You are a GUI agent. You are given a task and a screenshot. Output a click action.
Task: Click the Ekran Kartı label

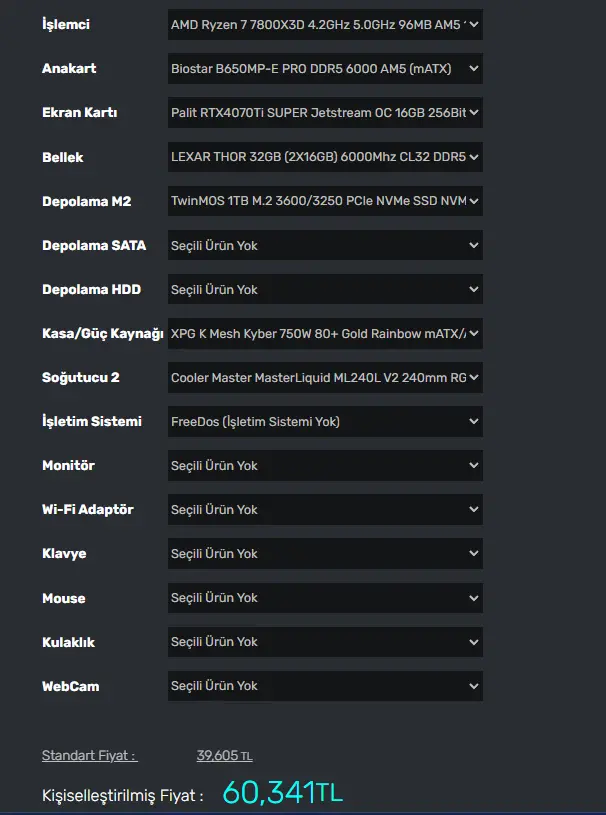click(x=80, y=113)
